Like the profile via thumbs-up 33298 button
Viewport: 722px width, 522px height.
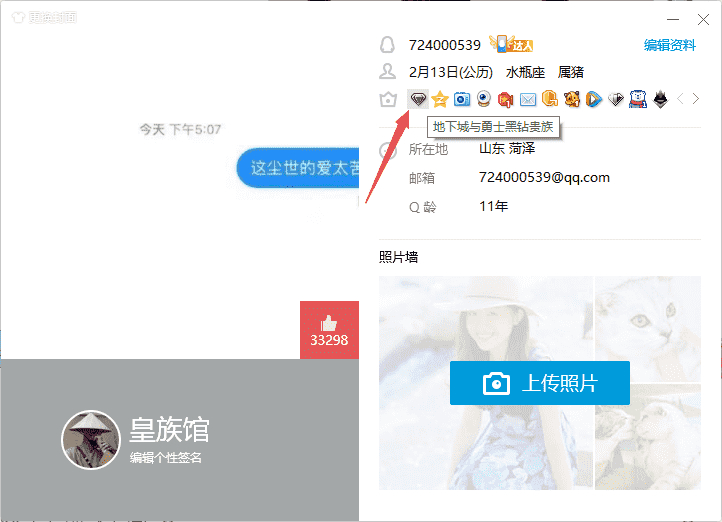329,329
